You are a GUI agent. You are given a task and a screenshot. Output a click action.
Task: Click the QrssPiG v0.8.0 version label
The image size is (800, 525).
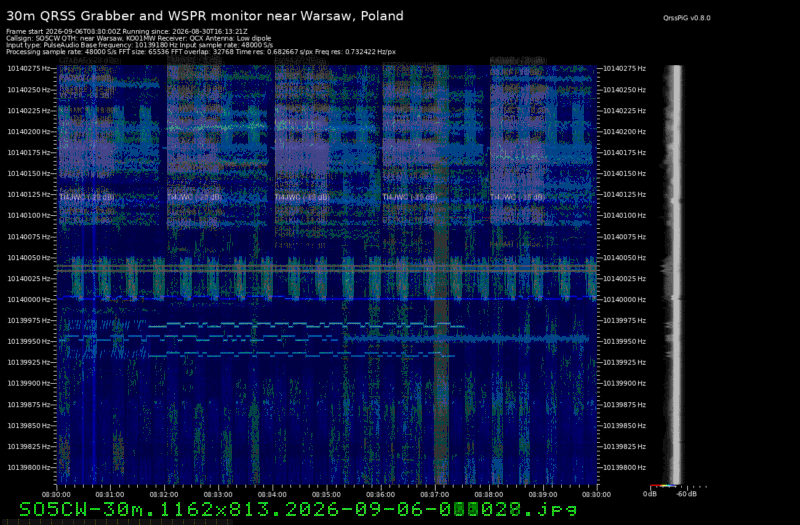pyautogui.click(x=686, y=18)
